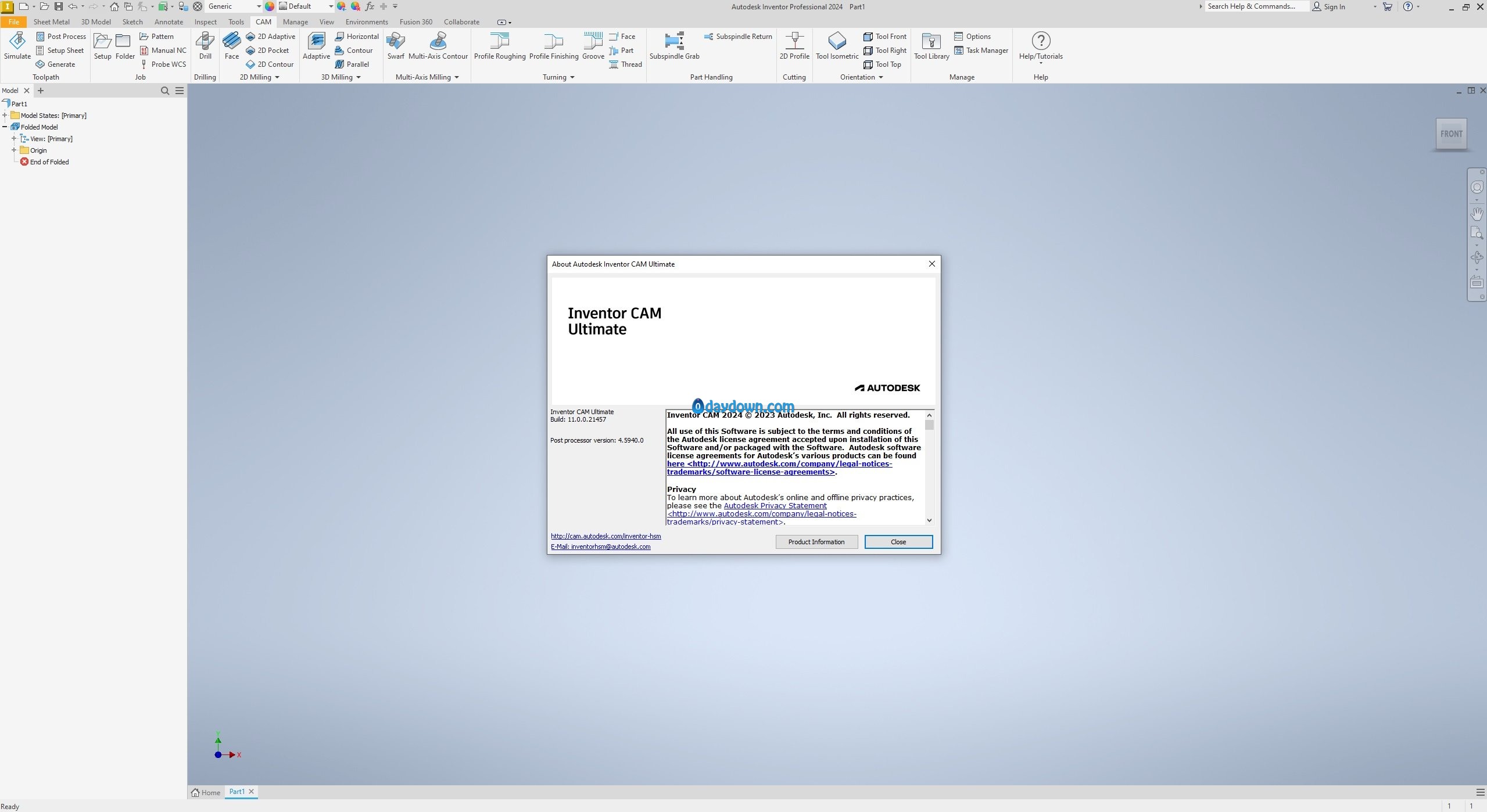Click Sign In
This screenshot has height=812, width=1487.
point(1329,6)
